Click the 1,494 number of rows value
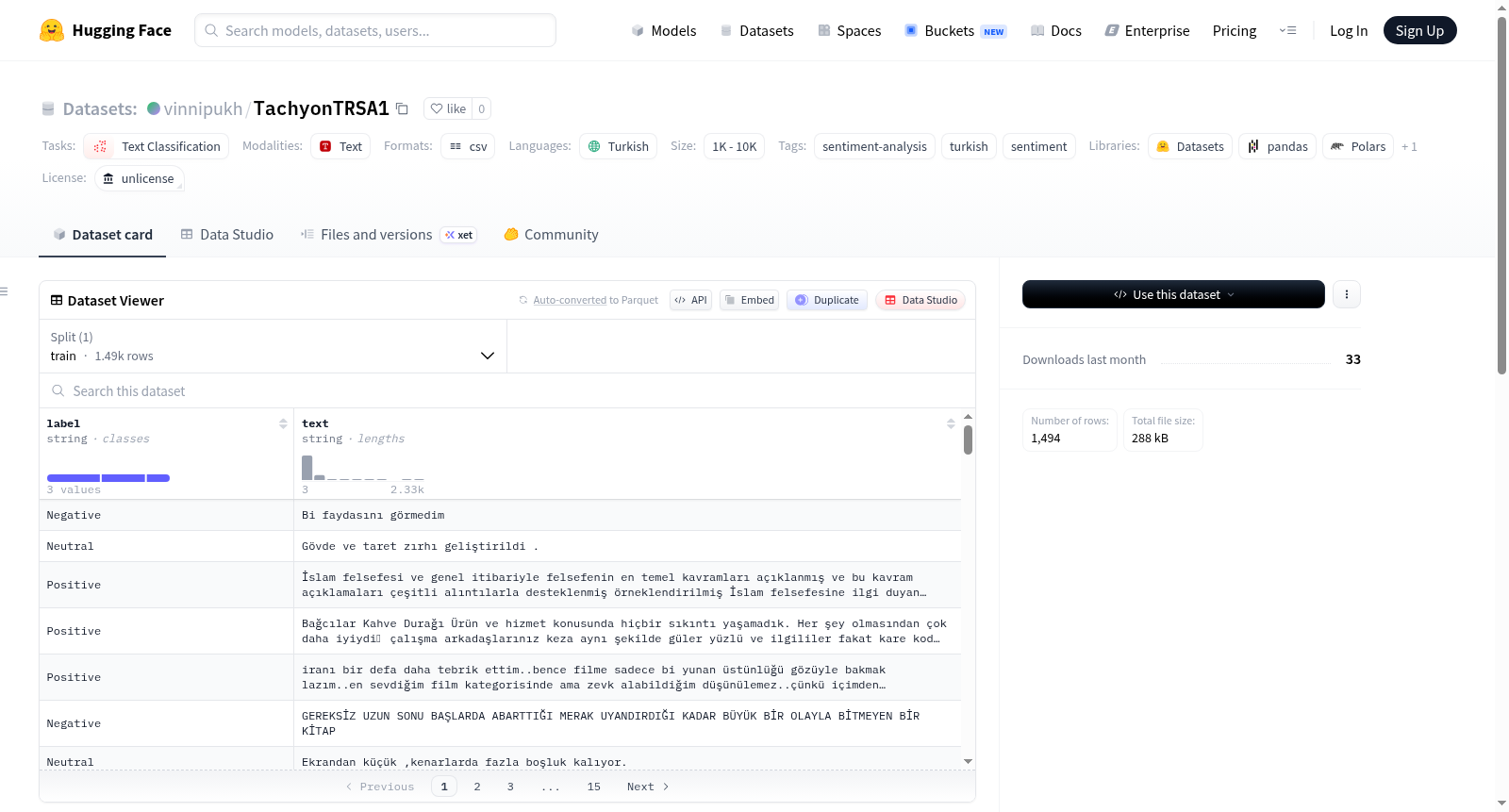Screen dimensions: 1509x812 tap(1045, 439)
